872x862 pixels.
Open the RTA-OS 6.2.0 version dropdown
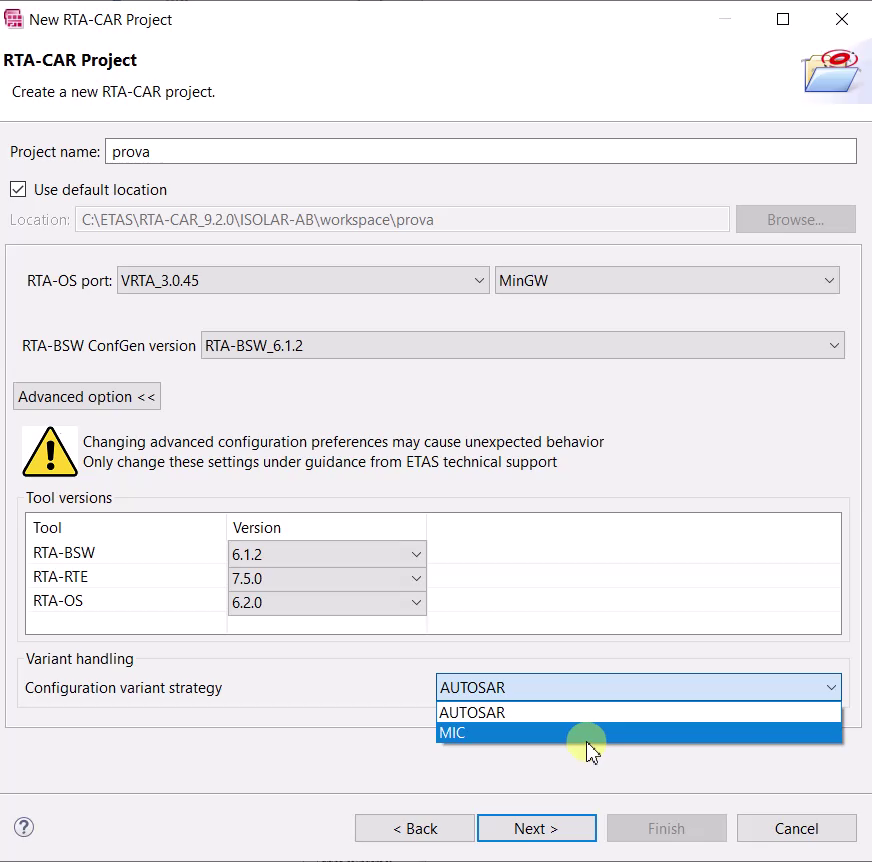coord(327,602)
